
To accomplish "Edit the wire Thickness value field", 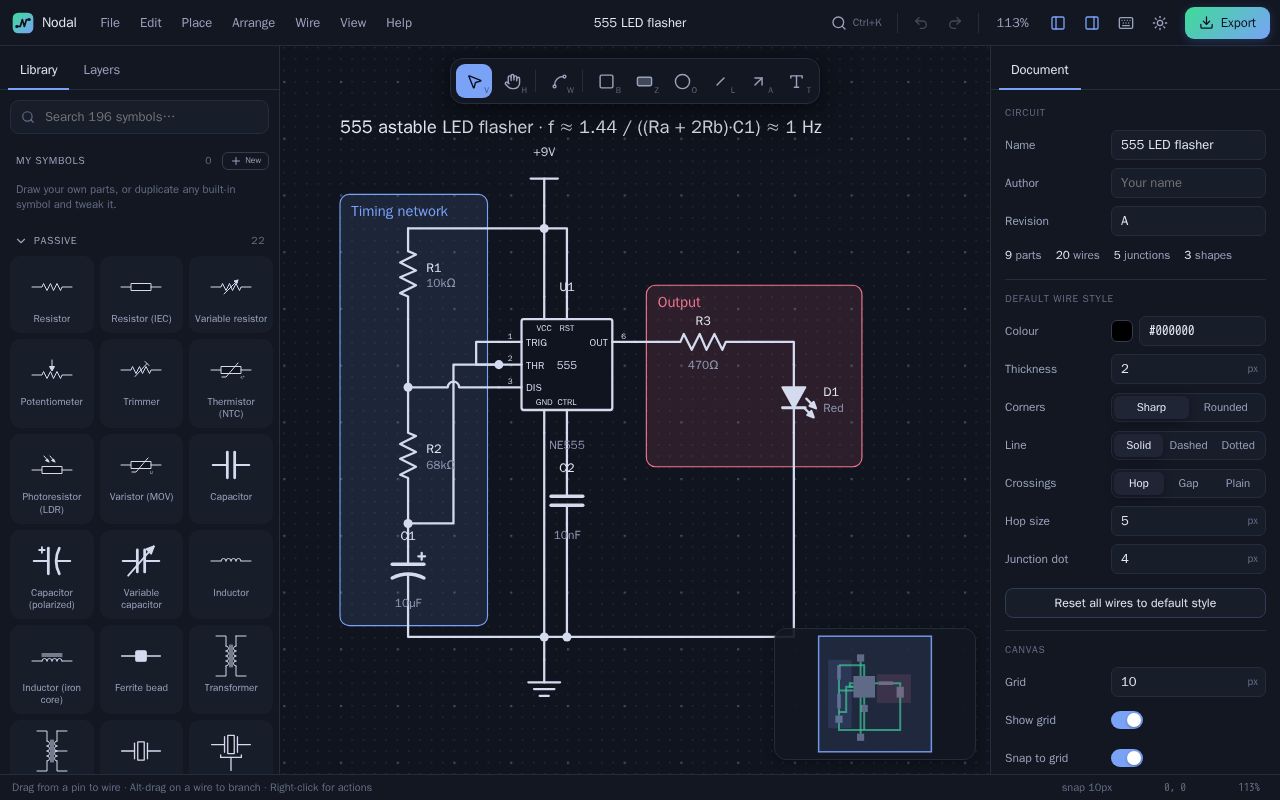I will [1188, 369].
